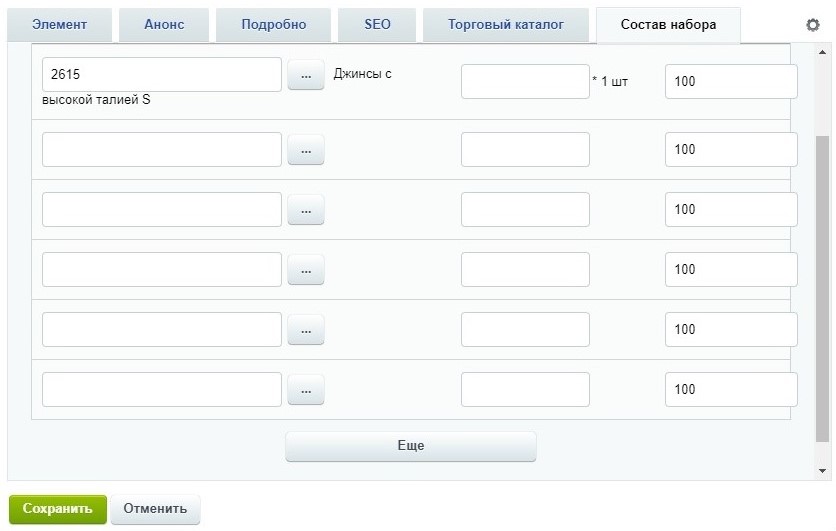
Task: Click the vertical scrollbar thumb
Action: pos(822,288)
